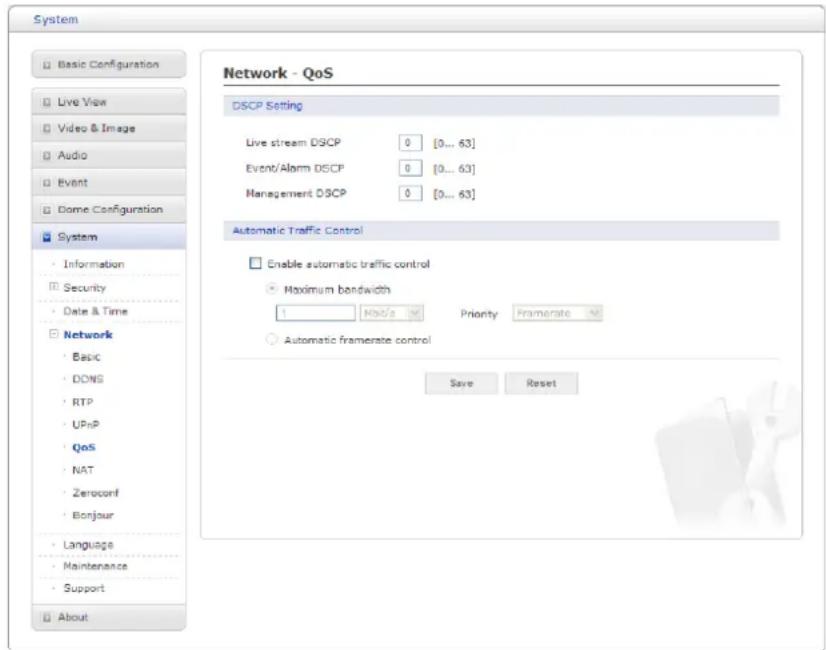Open the Priority Framerate dropdown

tap(557, 313)
